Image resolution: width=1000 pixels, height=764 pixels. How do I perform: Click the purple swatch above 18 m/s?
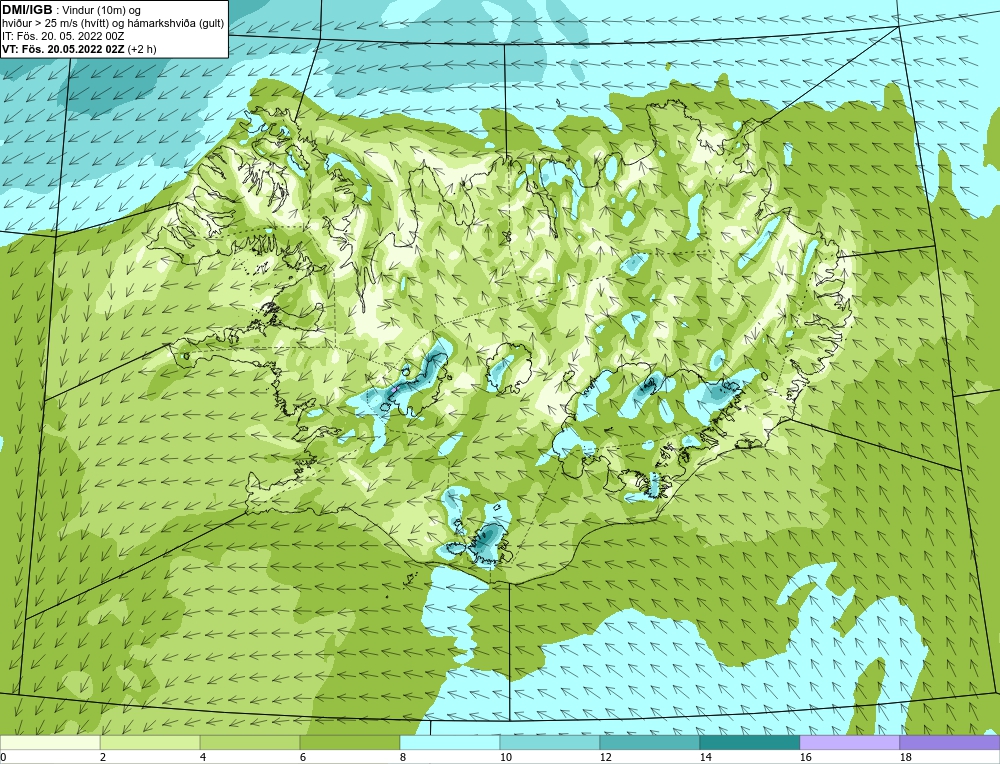[950, 743]
